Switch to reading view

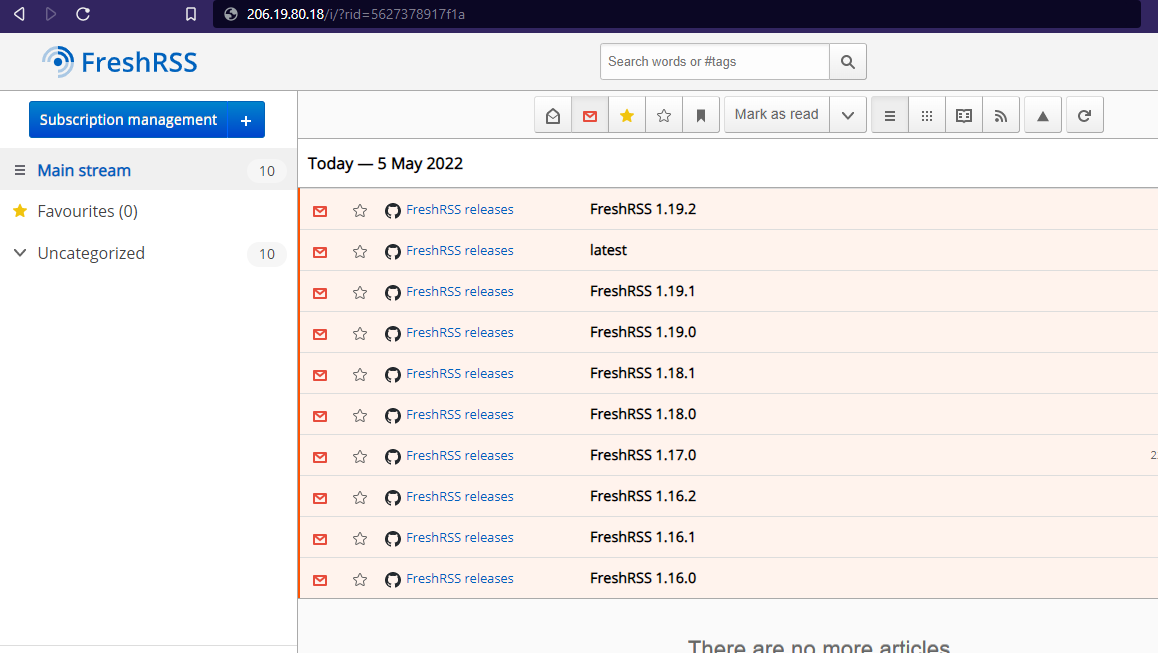[x=964, y=115]
